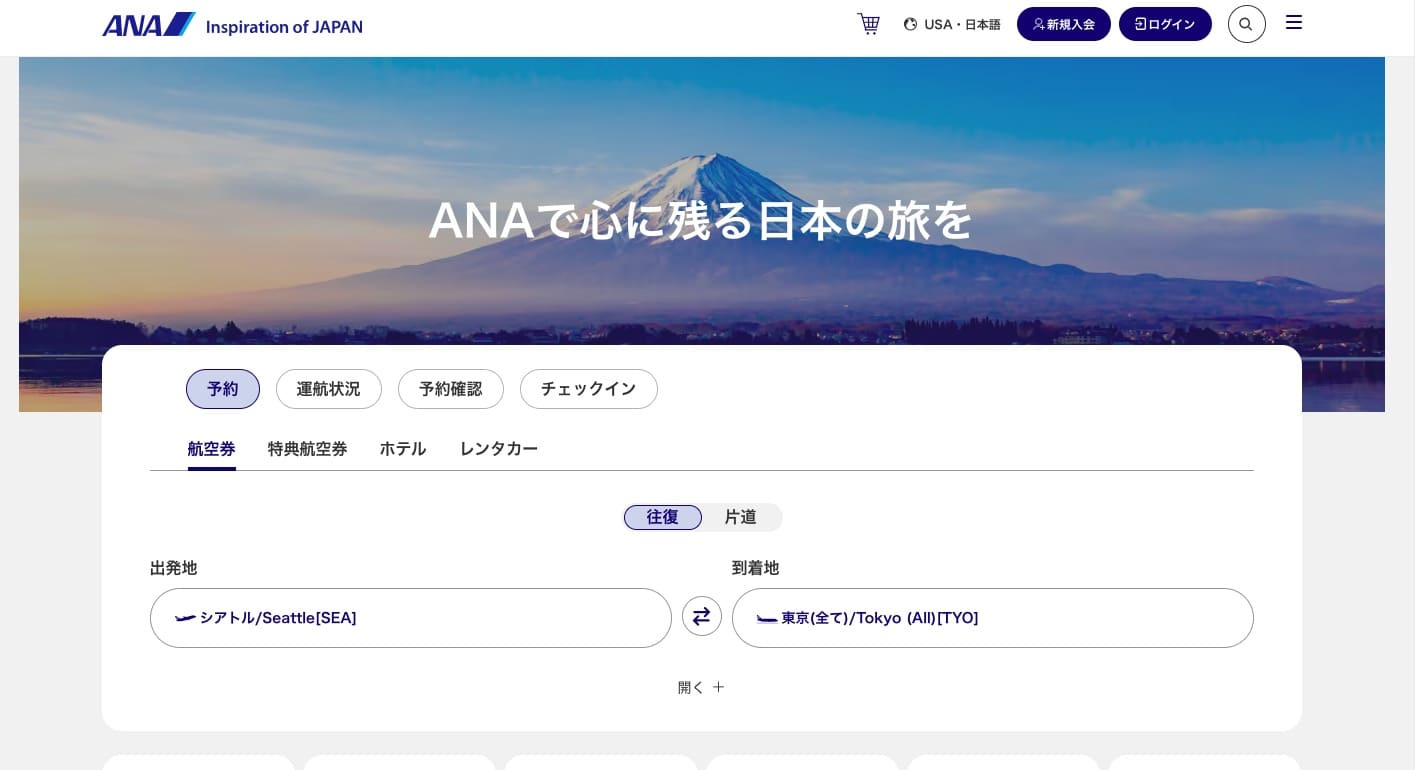Select the 運航状況 pill button
This screenshot has height=770, width=1415.
click(329, 389)
